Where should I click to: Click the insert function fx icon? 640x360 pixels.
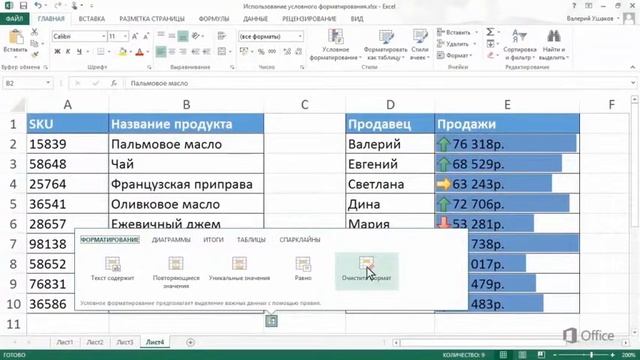click(114, 83)
